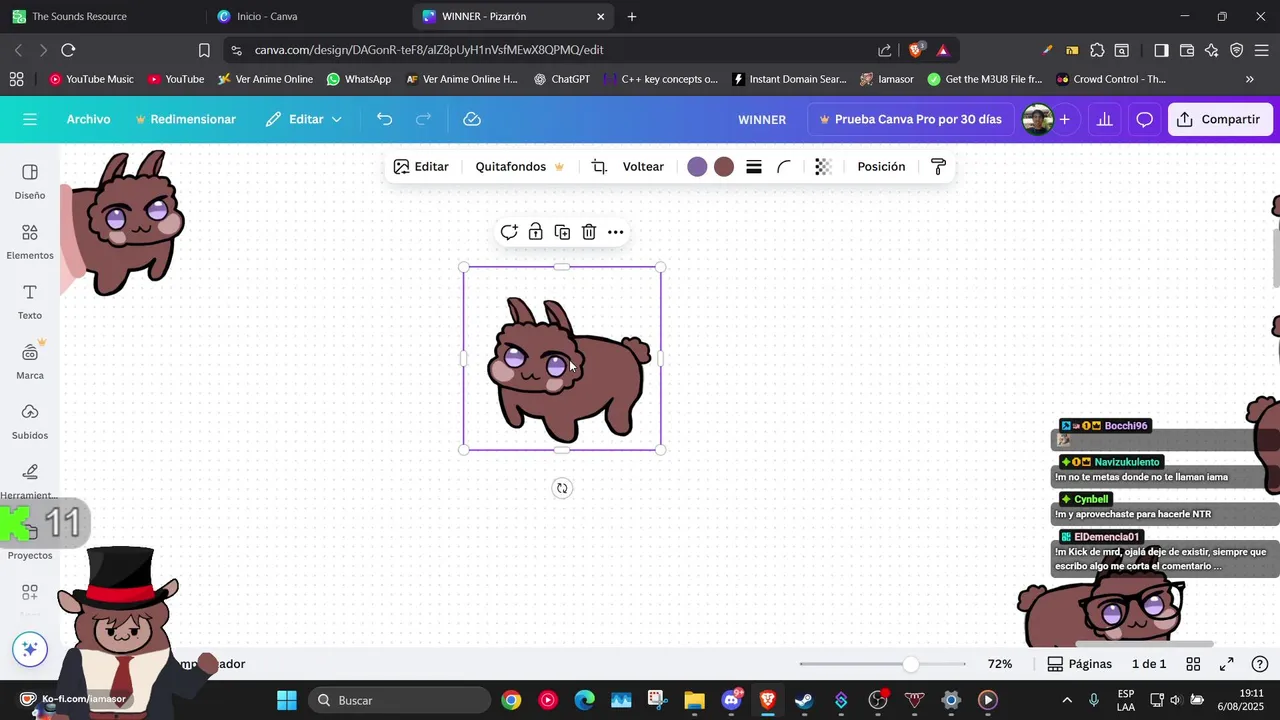This screenshot has height=720, width=1280.
Task: Open the analytics bar chart icon
Action: [x=1105, y=119]
